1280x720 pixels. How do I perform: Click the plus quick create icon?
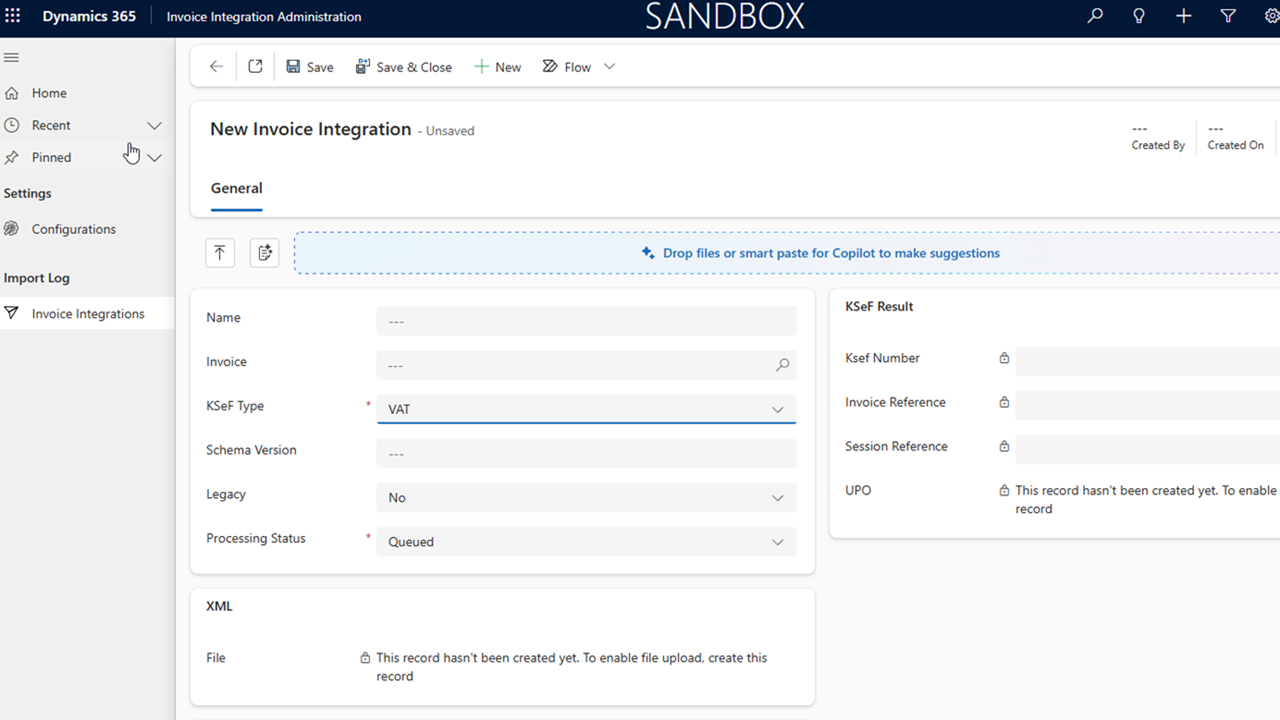[x=1183, y=16]
